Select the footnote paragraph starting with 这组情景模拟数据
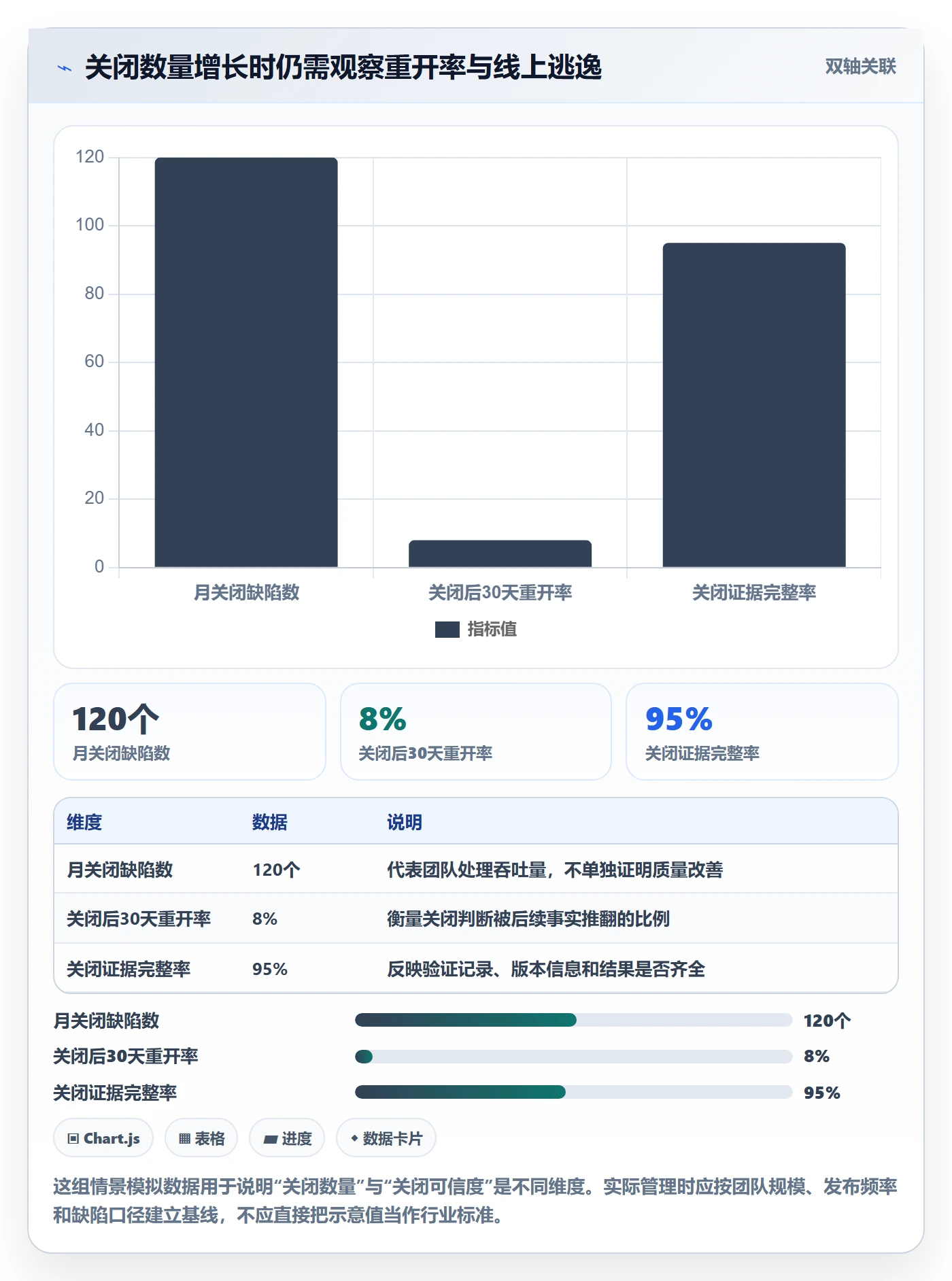The width and height of the screenshot is (952, 1281). pos(476,1201)
